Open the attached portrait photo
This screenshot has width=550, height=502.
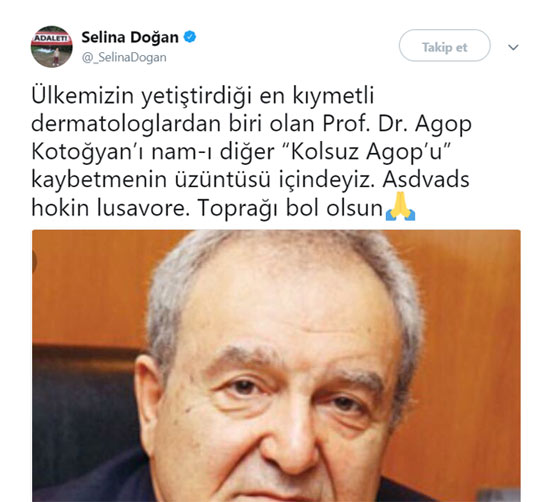coord(276,366)
